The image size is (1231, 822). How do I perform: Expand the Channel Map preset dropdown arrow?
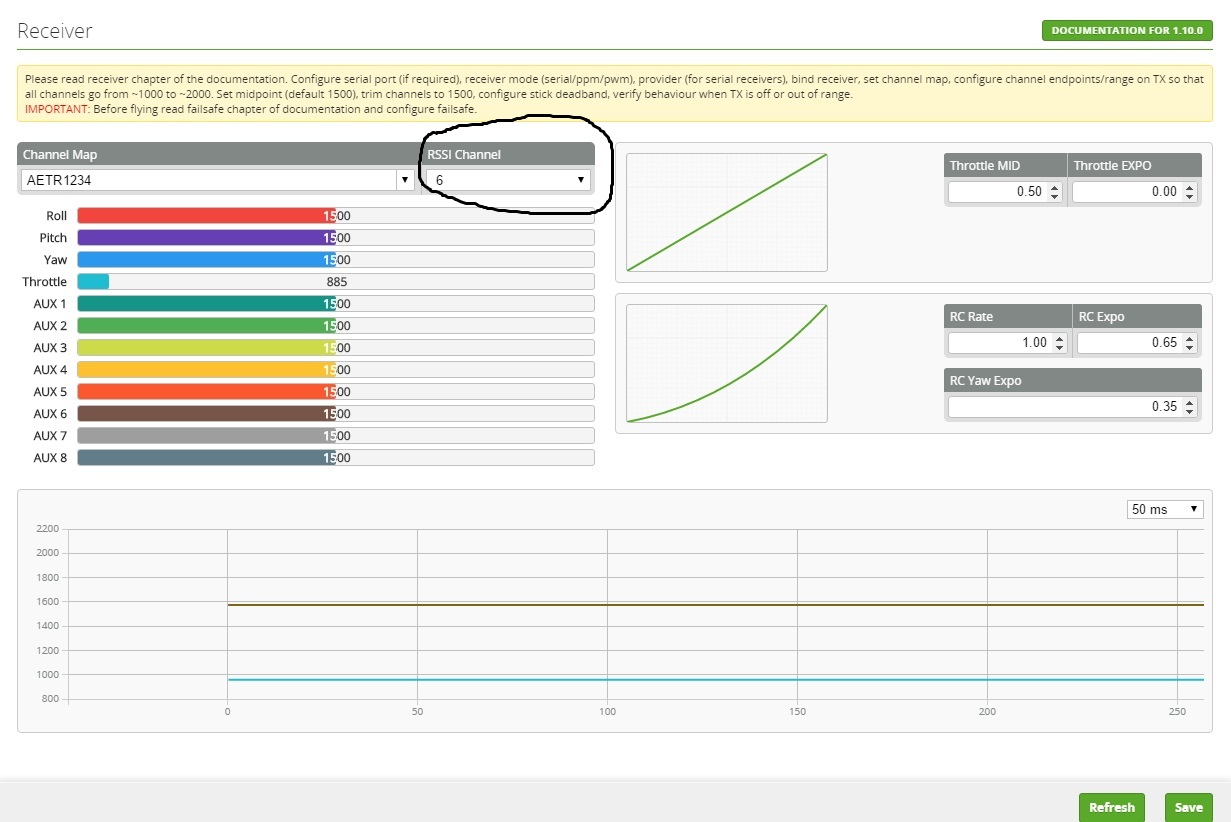405,180
